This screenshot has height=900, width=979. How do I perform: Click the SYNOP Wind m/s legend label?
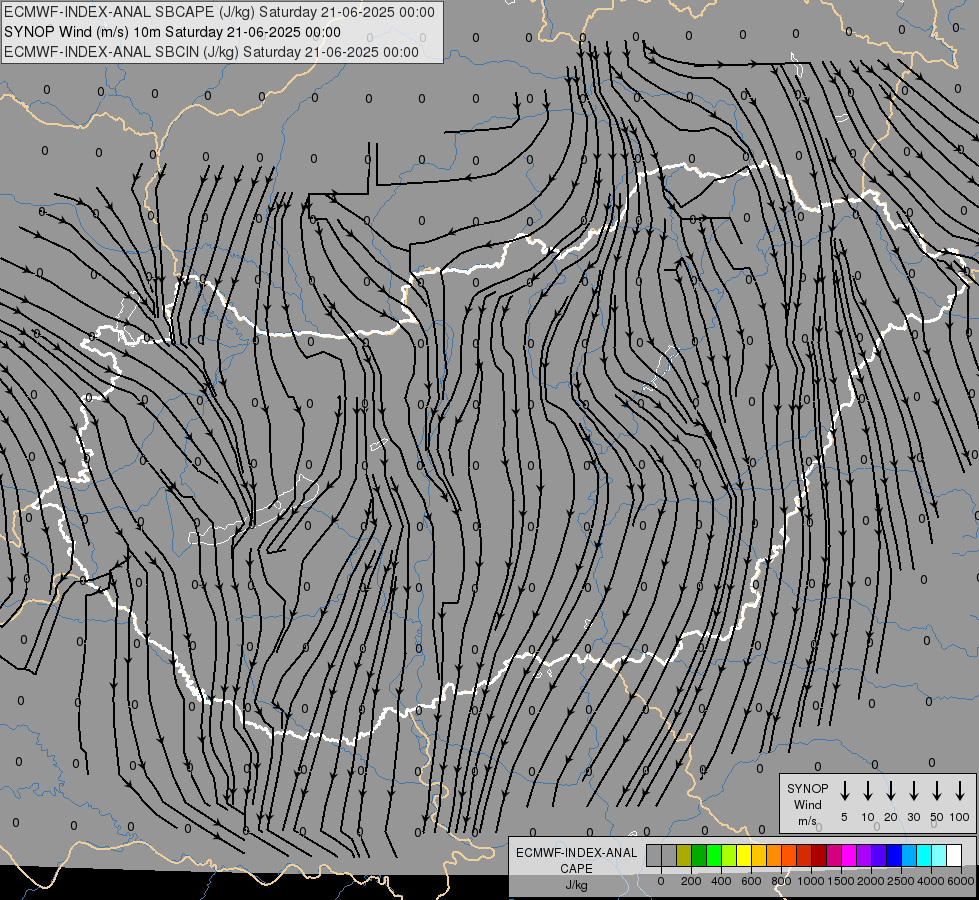point(807,804)
